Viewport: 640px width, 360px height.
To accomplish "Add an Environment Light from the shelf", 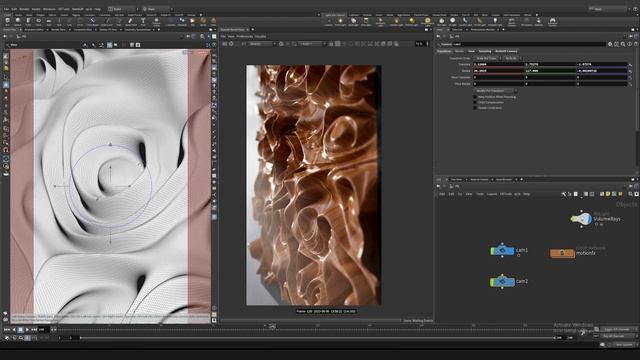I will pos(427,21).
